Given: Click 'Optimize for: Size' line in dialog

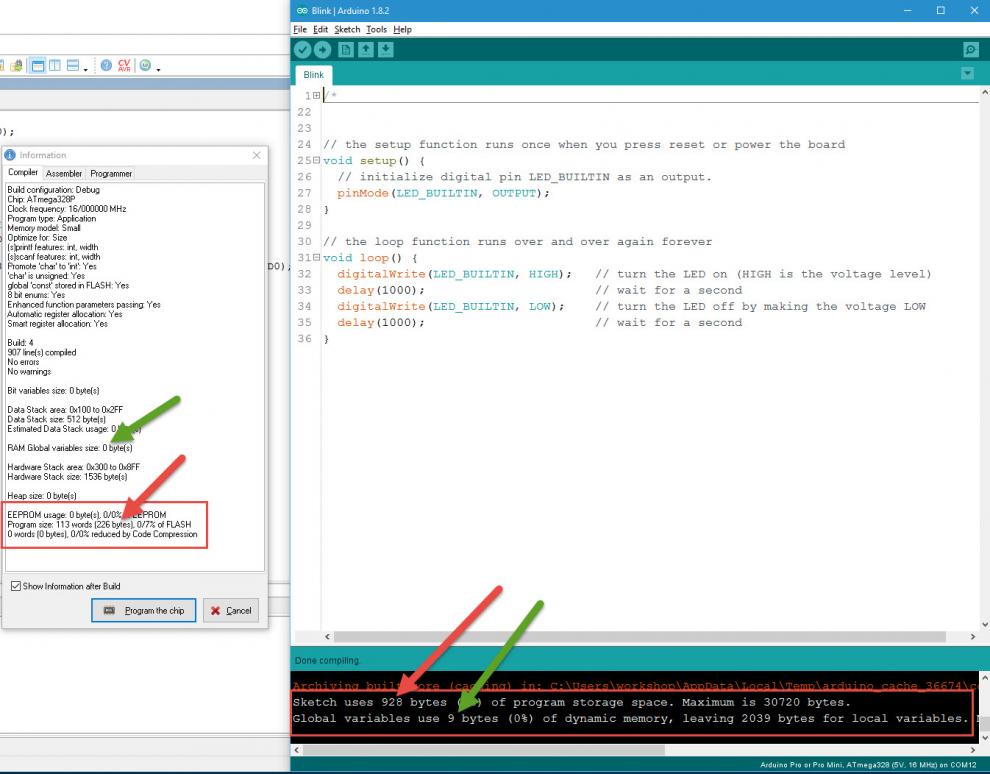Looking at the screenshot, I should (37, 238).
